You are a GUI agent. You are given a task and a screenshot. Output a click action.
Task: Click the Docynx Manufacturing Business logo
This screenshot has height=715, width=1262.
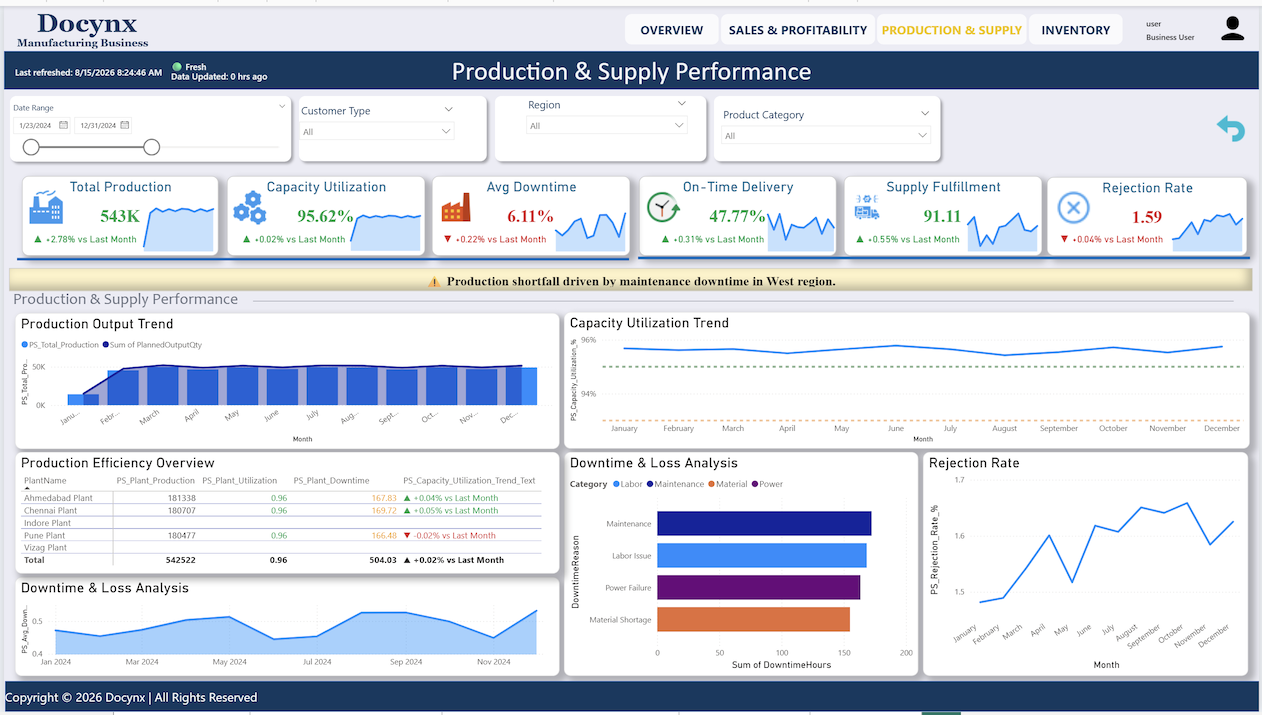[83, 30]
